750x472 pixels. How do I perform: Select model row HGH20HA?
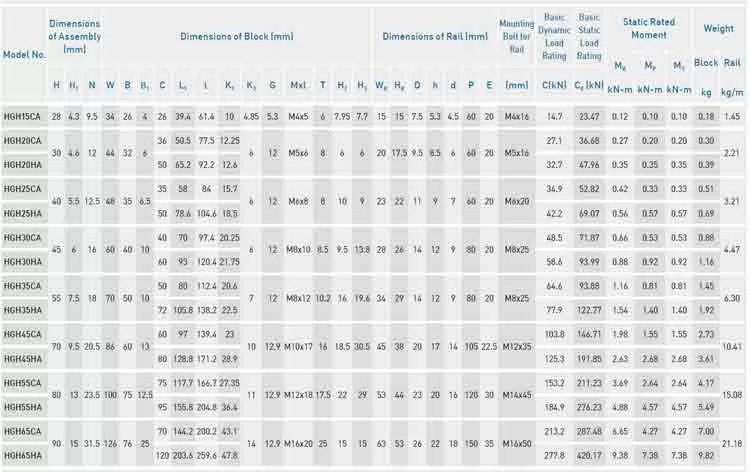click(x=22, y=165)
